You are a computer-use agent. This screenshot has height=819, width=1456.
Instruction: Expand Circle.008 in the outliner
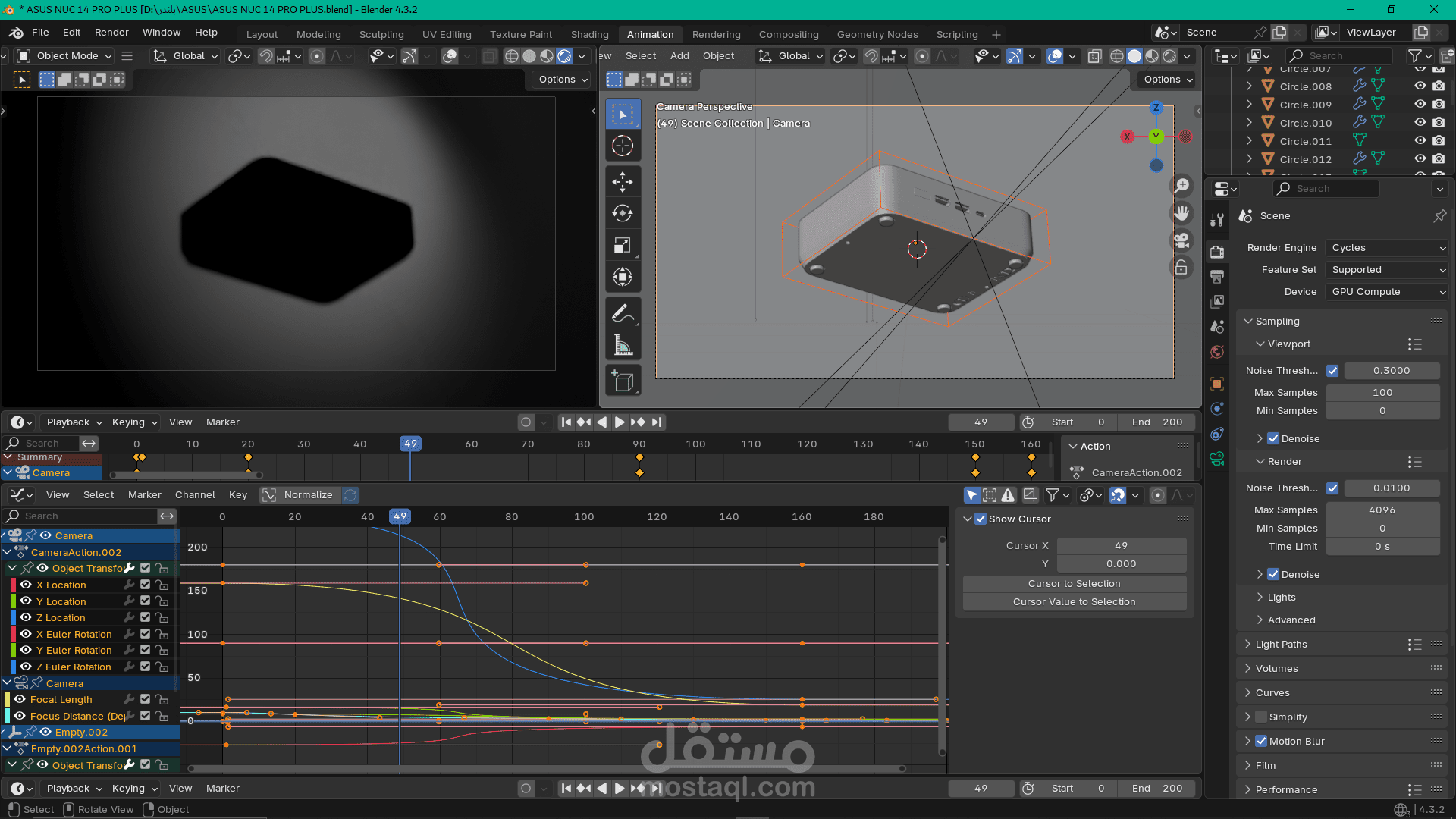tap(1249, 86)
